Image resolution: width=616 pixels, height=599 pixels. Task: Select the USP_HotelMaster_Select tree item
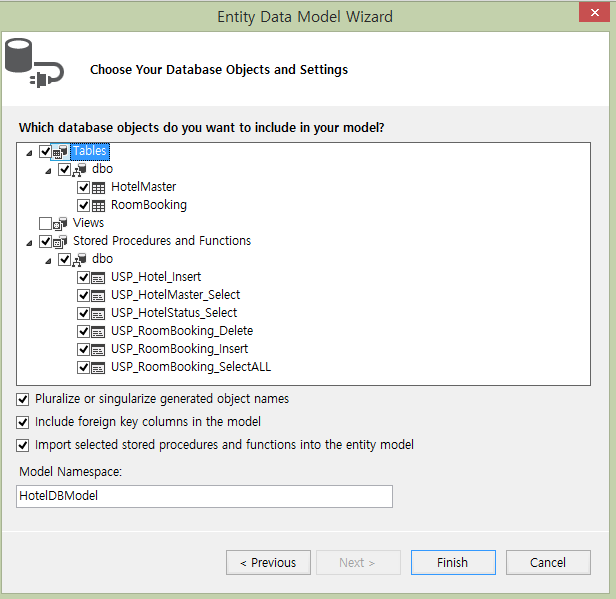[x=175, y=295]
